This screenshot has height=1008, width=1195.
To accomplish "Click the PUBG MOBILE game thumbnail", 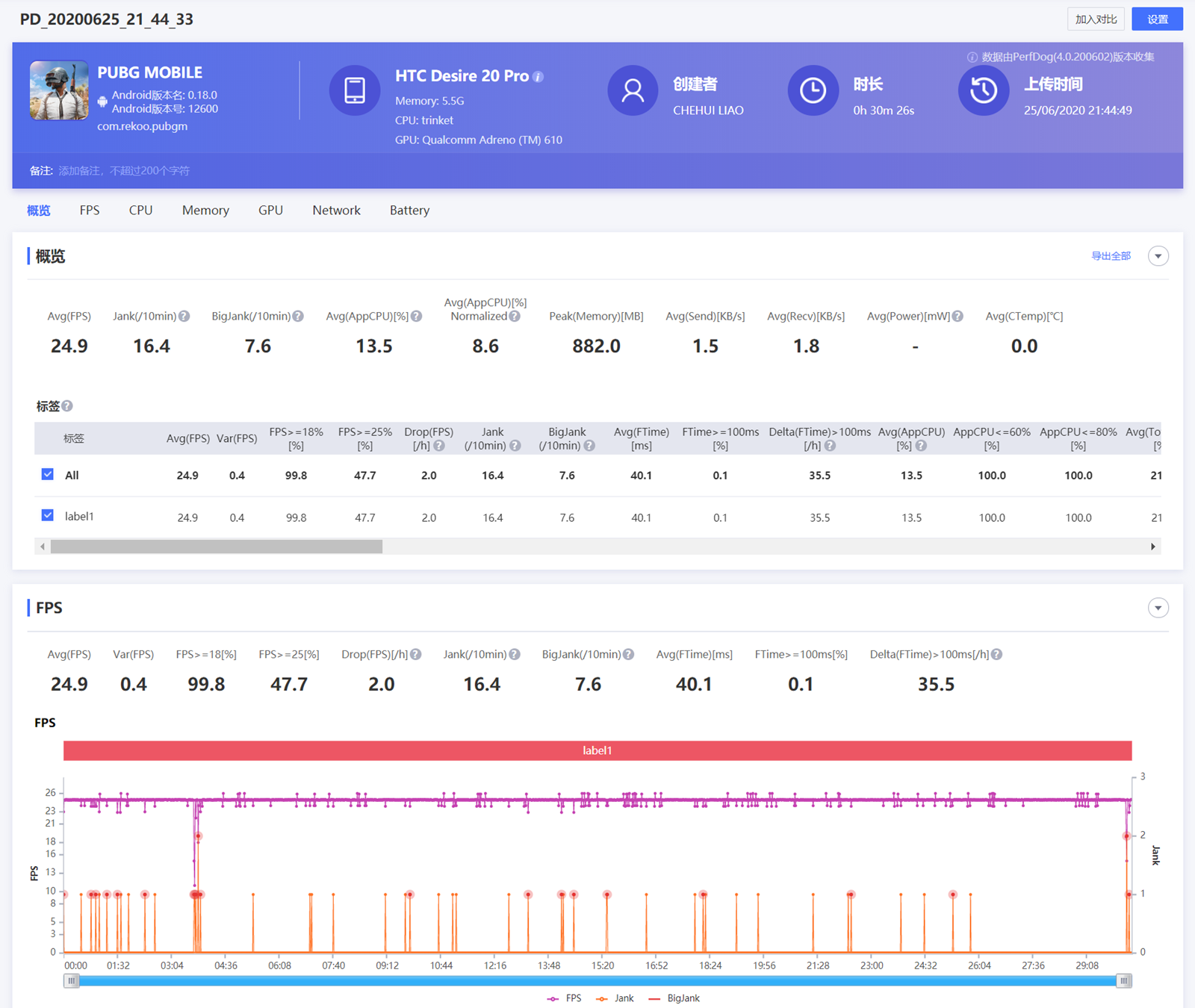I will coord(59,90).
